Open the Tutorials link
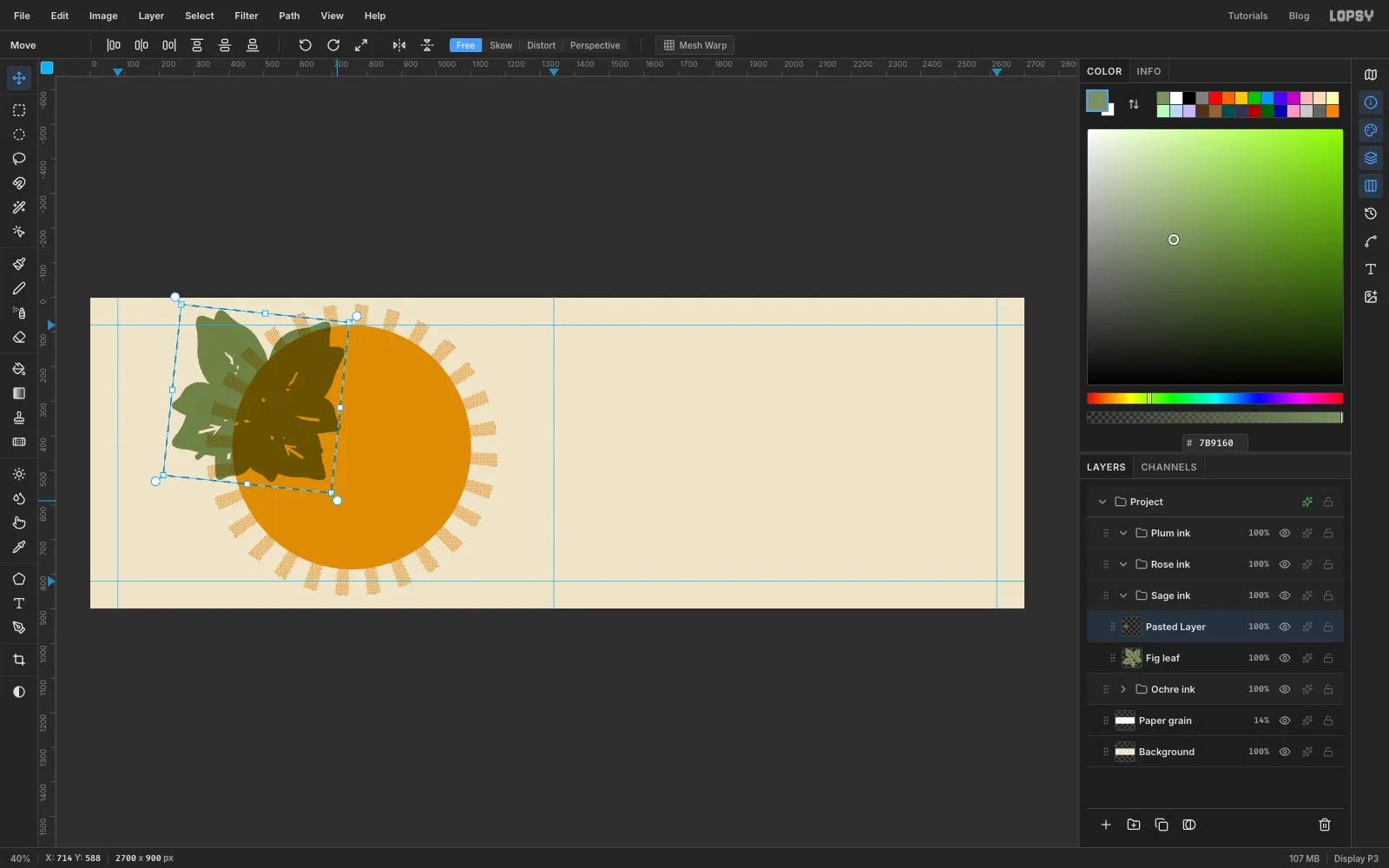Screen dimensions: 1389x868 point(1247,16)
